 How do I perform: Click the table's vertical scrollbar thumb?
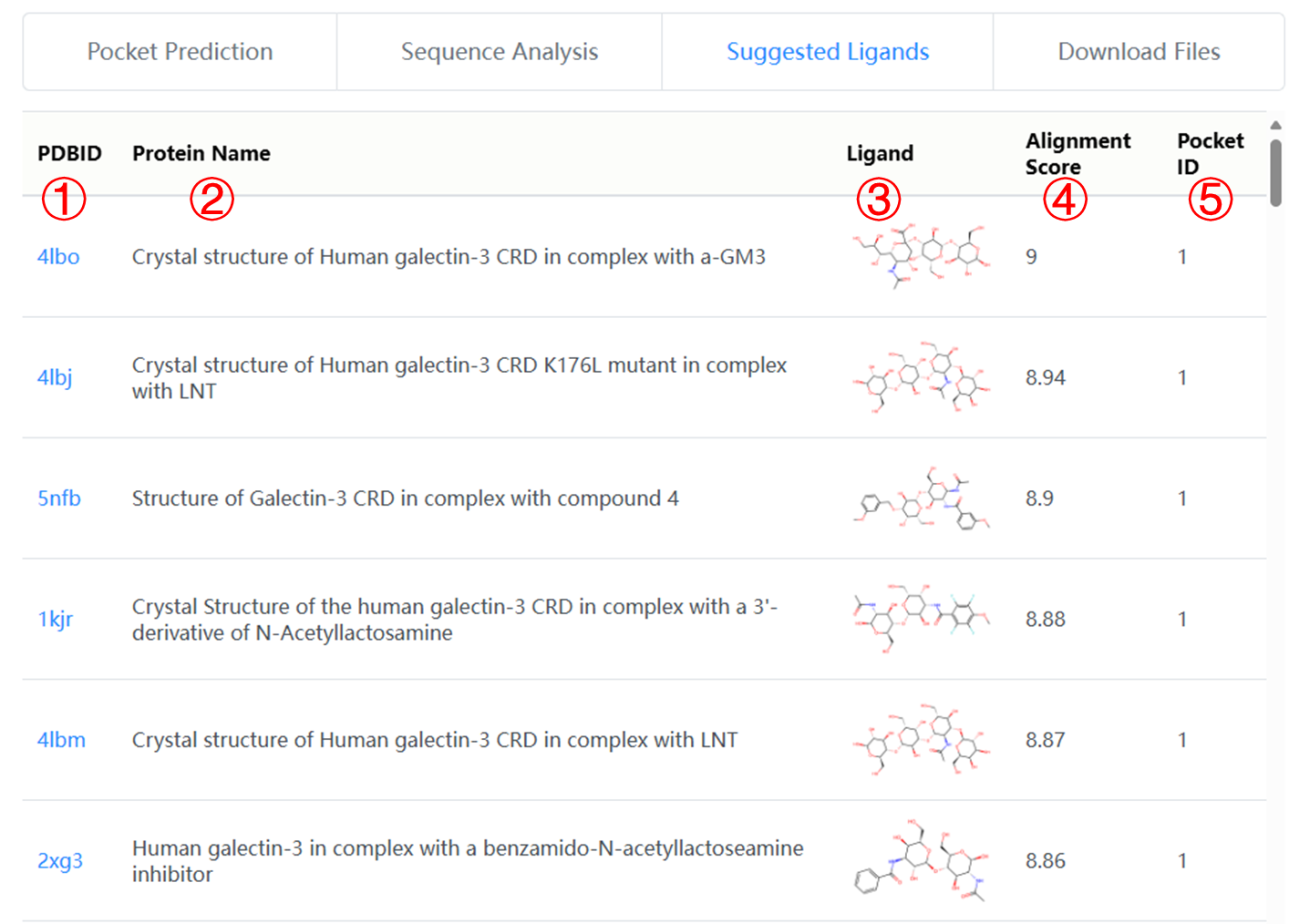pos(1275,171)
